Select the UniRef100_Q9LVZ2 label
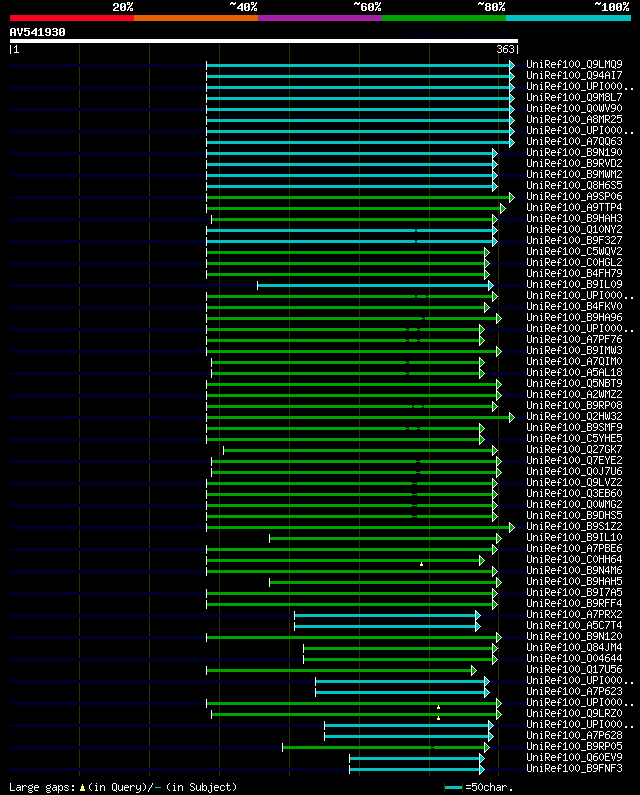640x795 pixels. [574, 482]
